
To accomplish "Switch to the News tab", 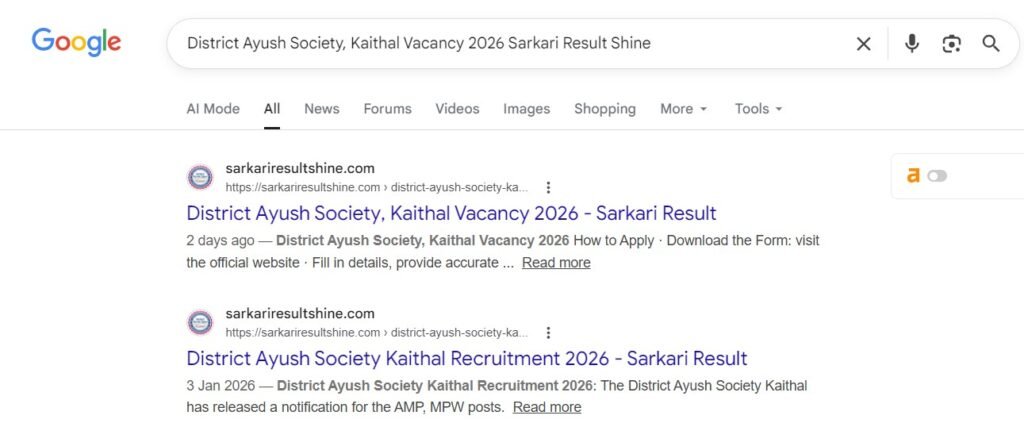I will [322, 109].
